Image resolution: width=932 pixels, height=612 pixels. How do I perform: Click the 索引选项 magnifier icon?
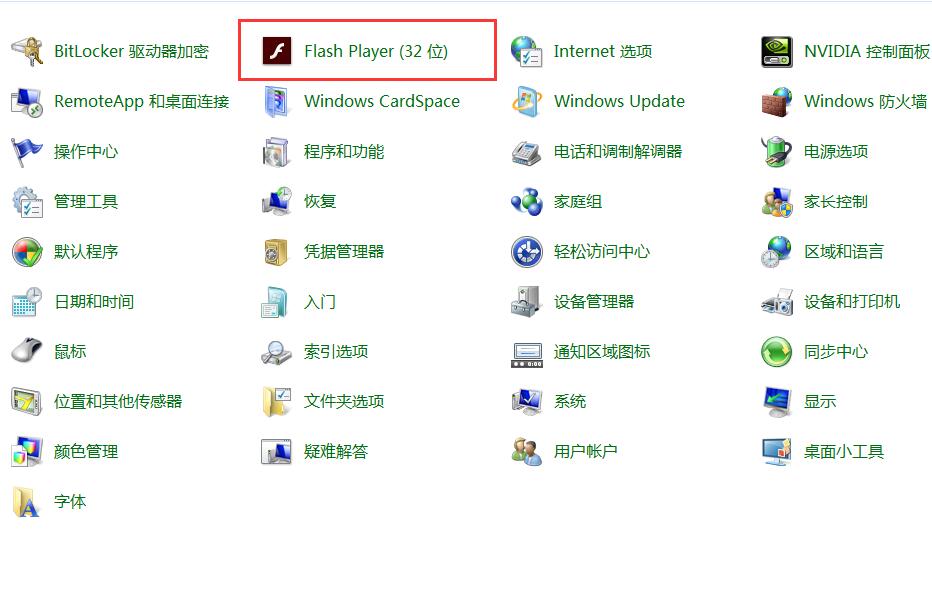pyautogui.click(x=277, y=352)
